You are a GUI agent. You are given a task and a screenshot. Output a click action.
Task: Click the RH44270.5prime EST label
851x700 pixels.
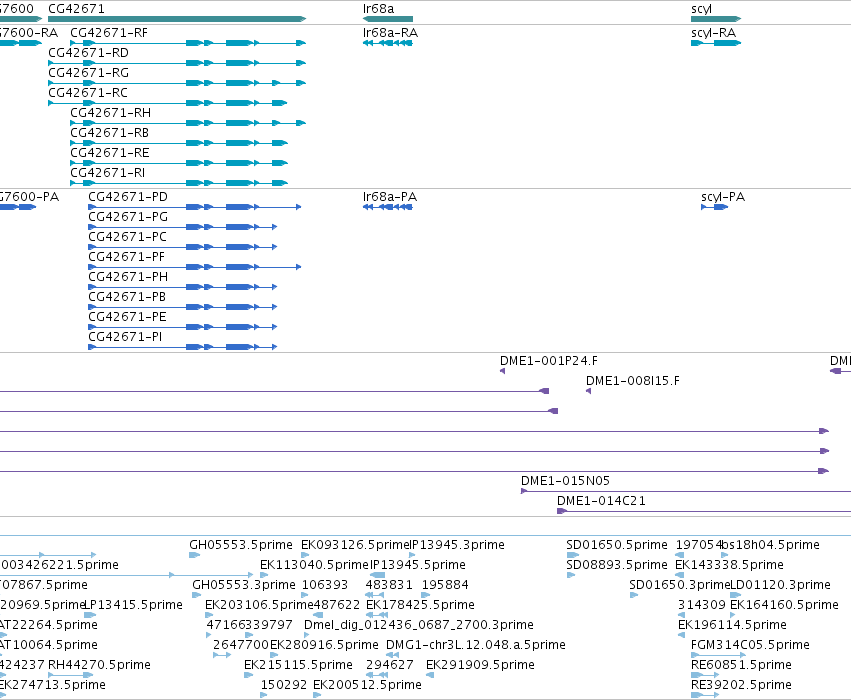pyautogui.click(x=99, y=665)
